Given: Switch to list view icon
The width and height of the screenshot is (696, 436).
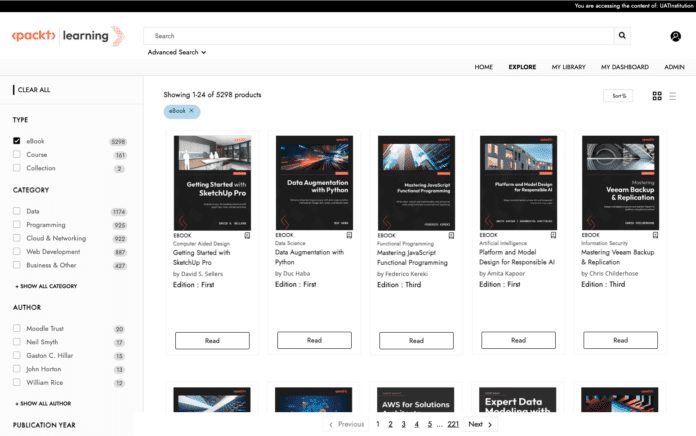Looking at the screenshot, I should click(x=672, y=96).
